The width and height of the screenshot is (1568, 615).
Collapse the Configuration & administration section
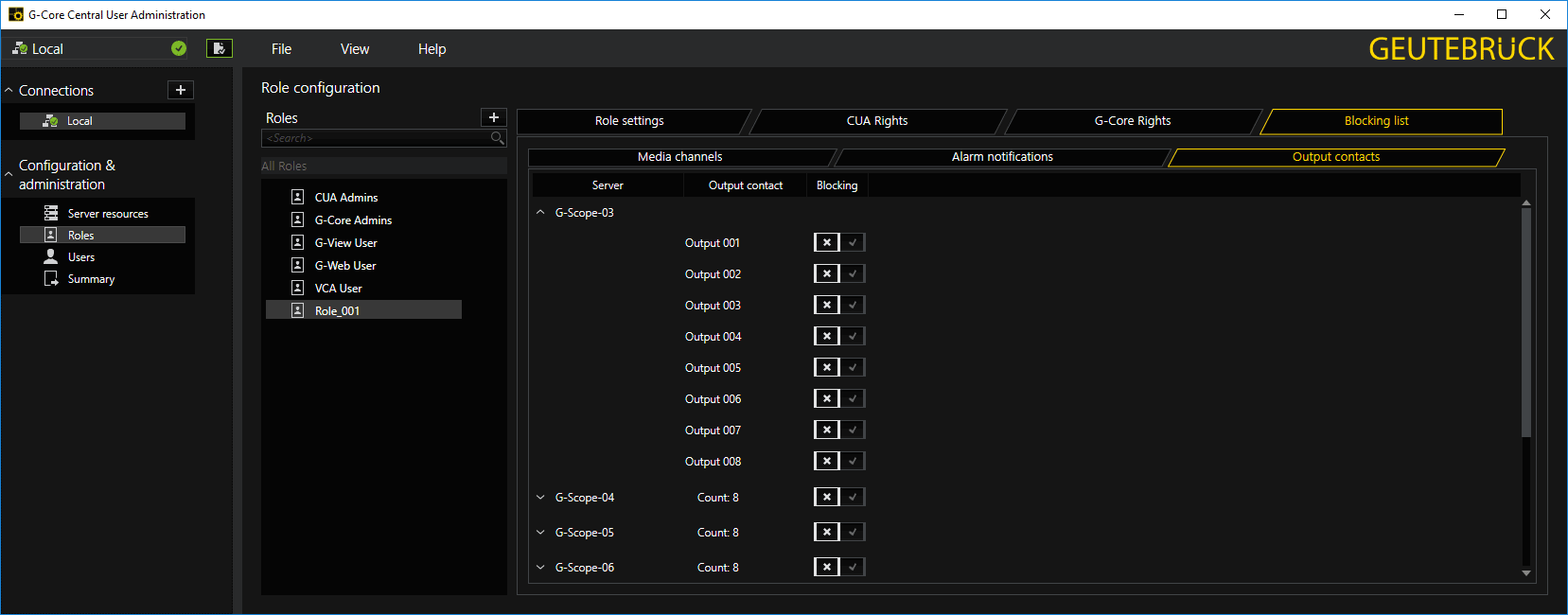click(9, 174)
